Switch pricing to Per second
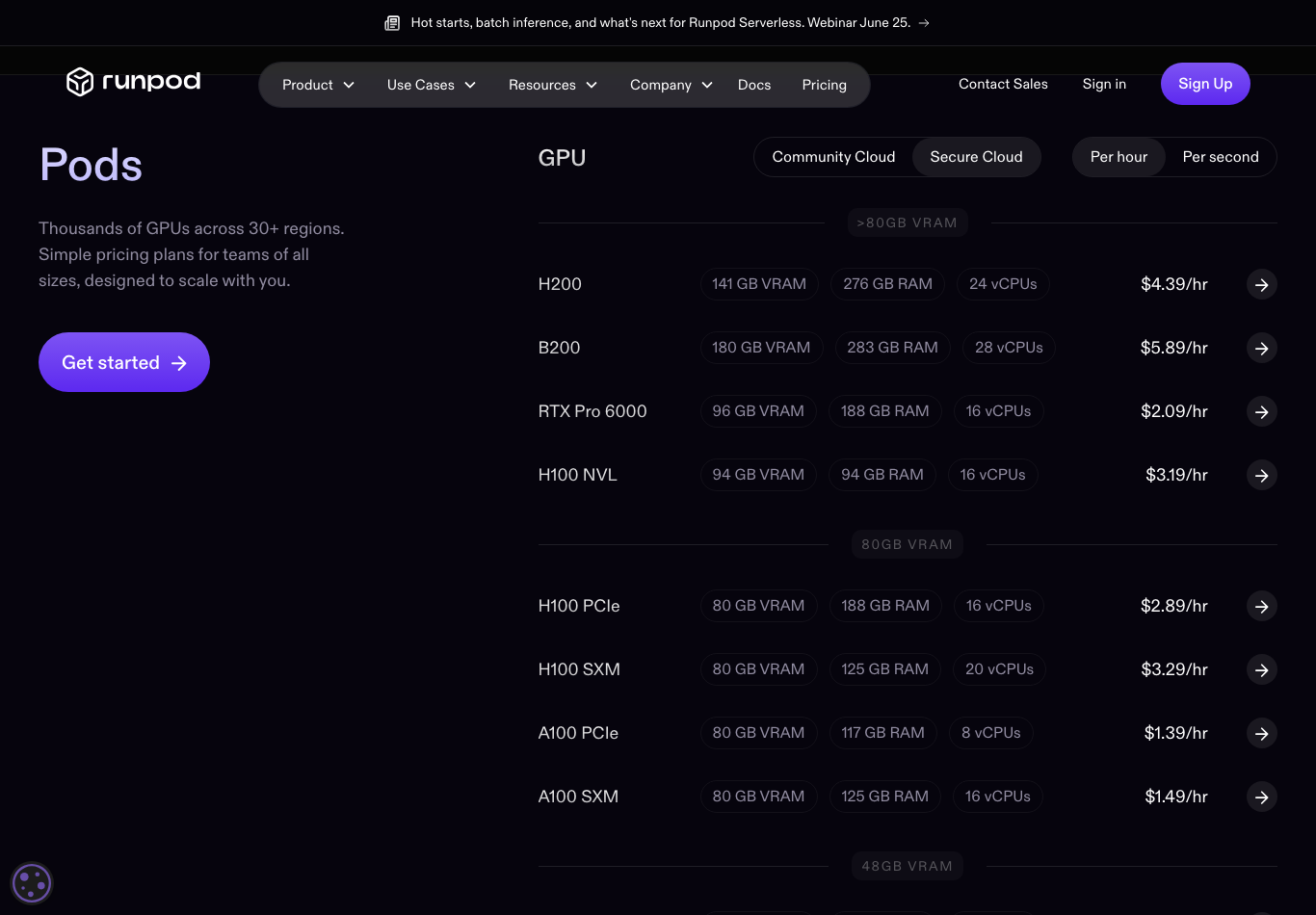This screenshot has width=1316, height=915. coord(1221,157)
